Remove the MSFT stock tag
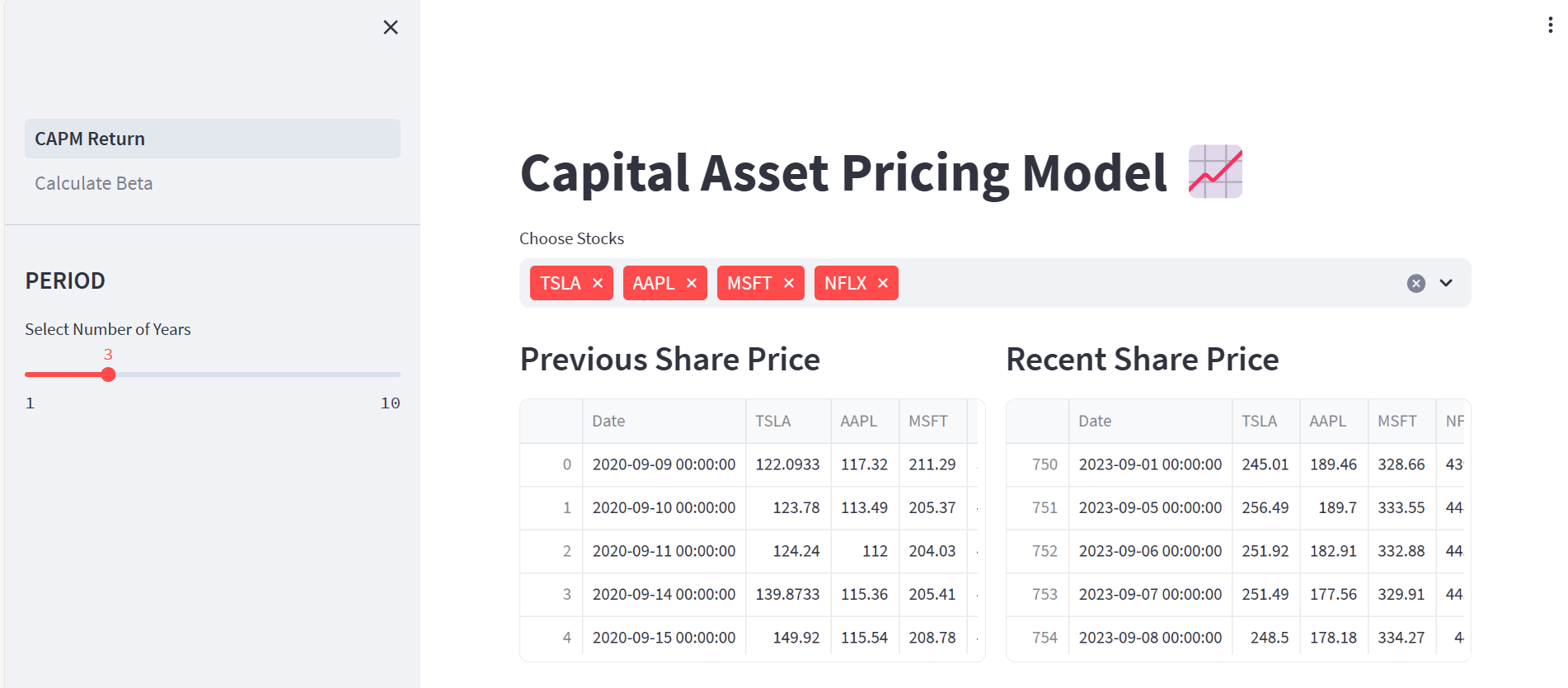 click(x=788, y=283)
